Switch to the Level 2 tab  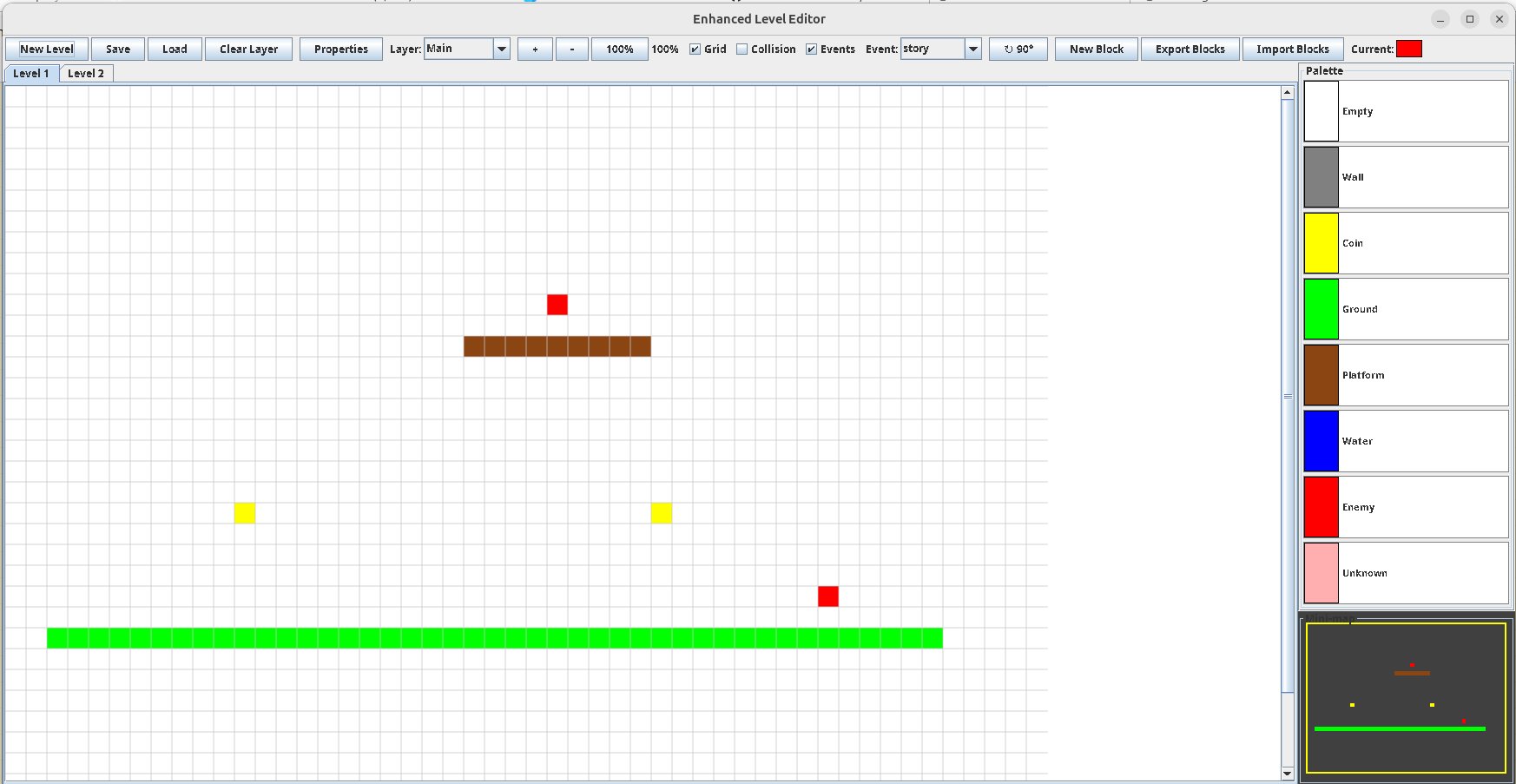pyautogui.click(x=86, y=74)
